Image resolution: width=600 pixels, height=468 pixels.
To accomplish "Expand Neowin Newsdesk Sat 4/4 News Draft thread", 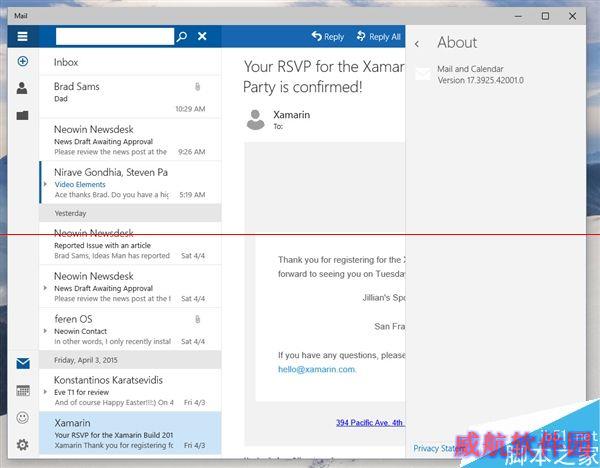I will point(45,288).
